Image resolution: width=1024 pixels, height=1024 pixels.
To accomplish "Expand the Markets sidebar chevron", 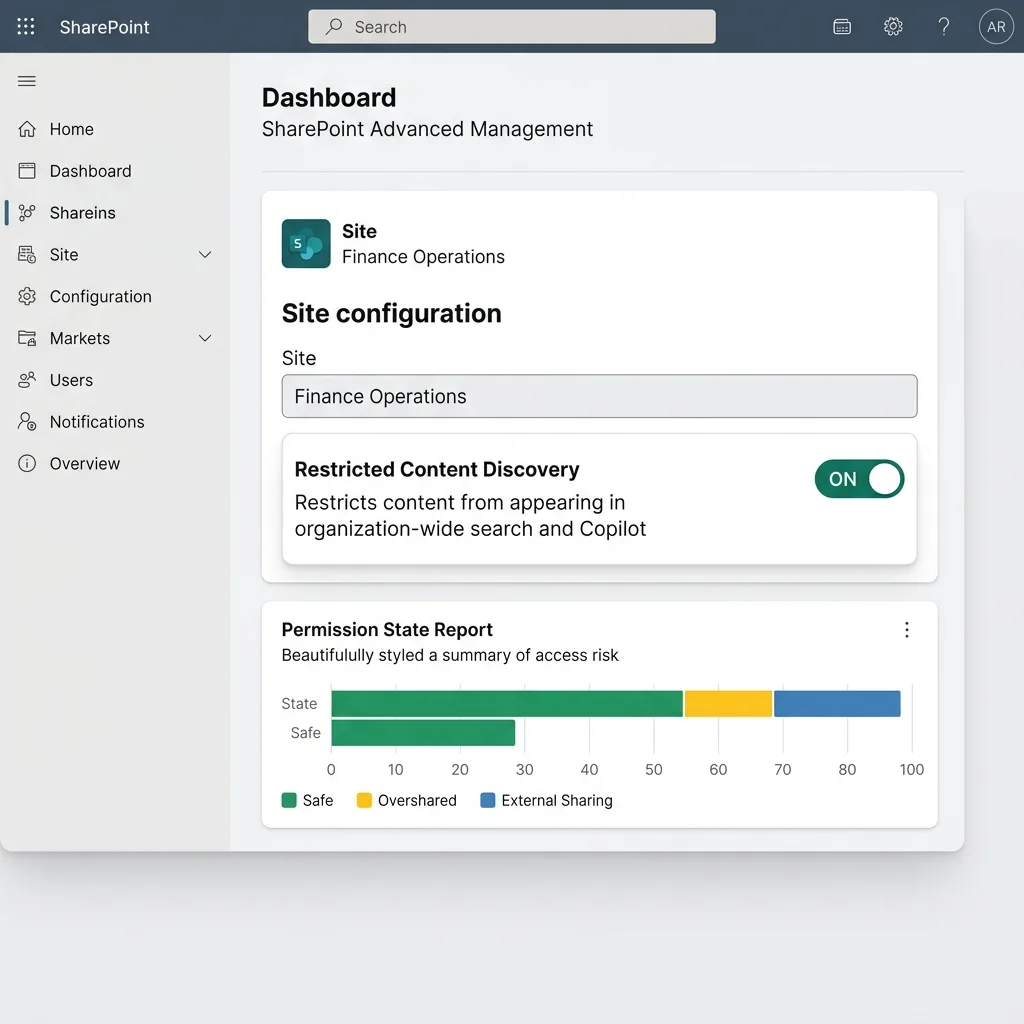I will pos(205,338).
